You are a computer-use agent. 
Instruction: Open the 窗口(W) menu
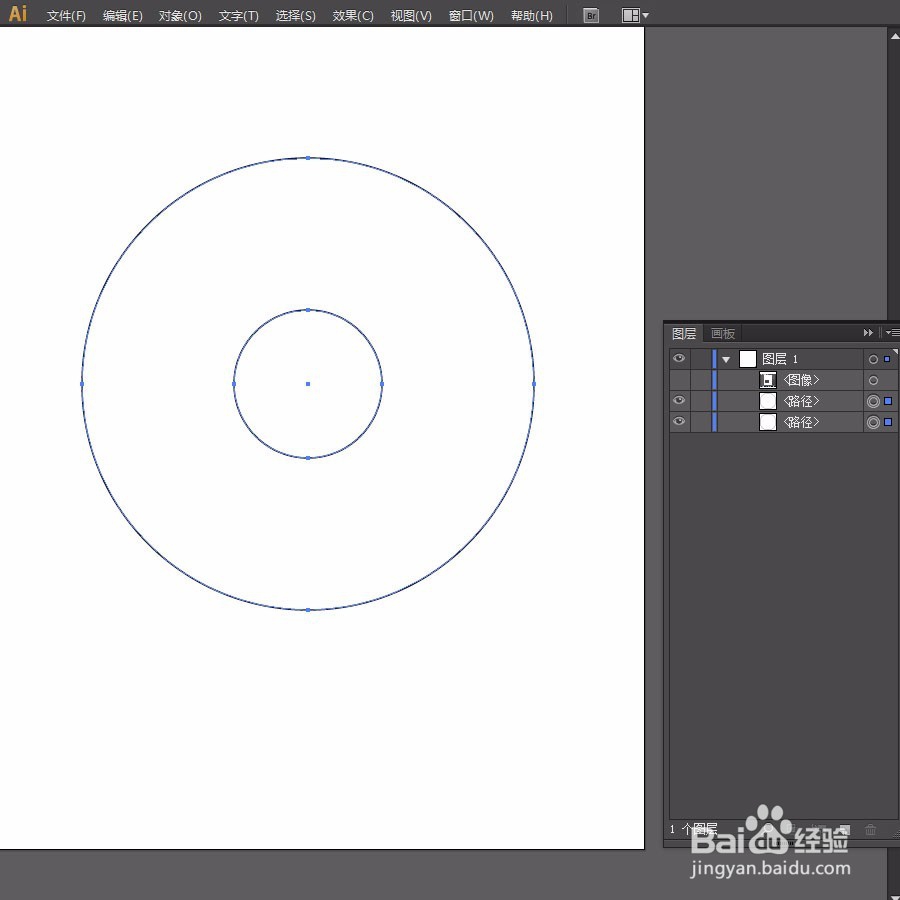click(x=471, y=15)
